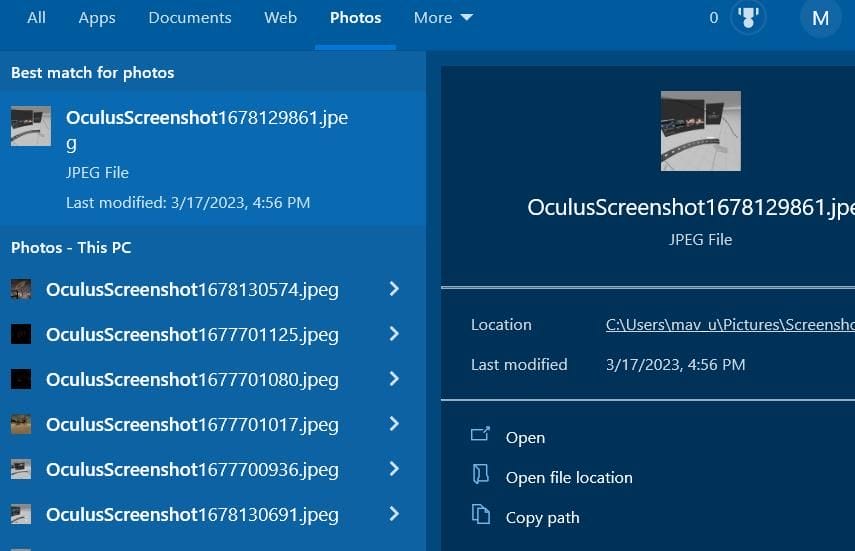855x551 pixels.
Task: Click the Open file location folder icon
Action: 480,474
